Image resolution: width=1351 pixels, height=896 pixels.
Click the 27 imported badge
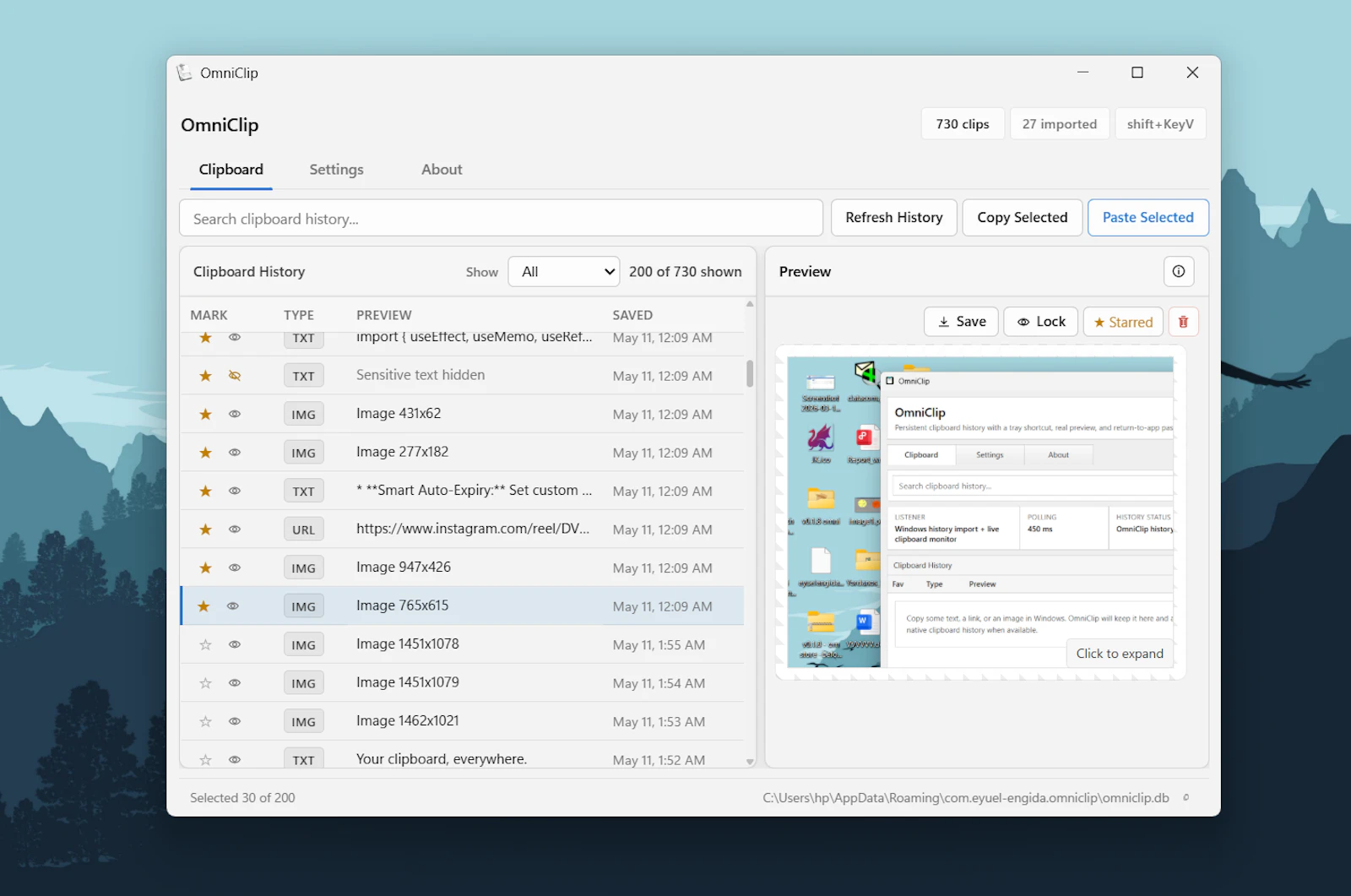click(1060, 124)
